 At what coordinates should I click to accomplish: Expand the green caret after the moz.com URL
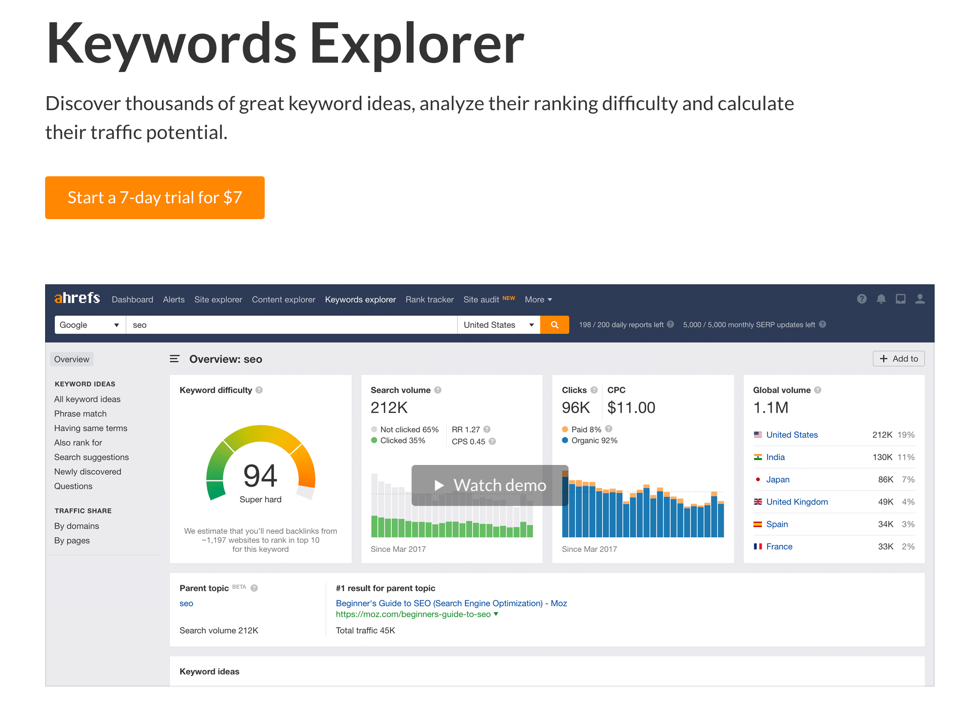click(496, 614)
